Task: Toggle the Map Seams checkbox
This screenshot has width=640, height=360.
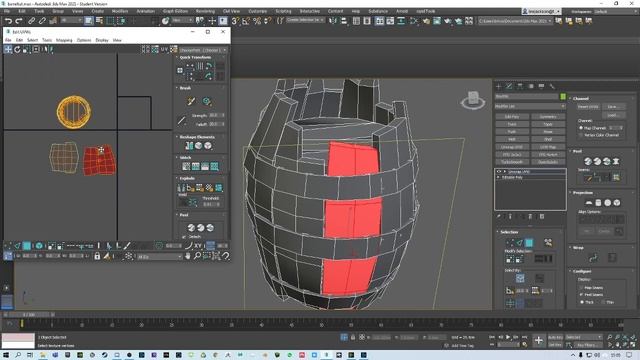Action: [x=581, y=288]
